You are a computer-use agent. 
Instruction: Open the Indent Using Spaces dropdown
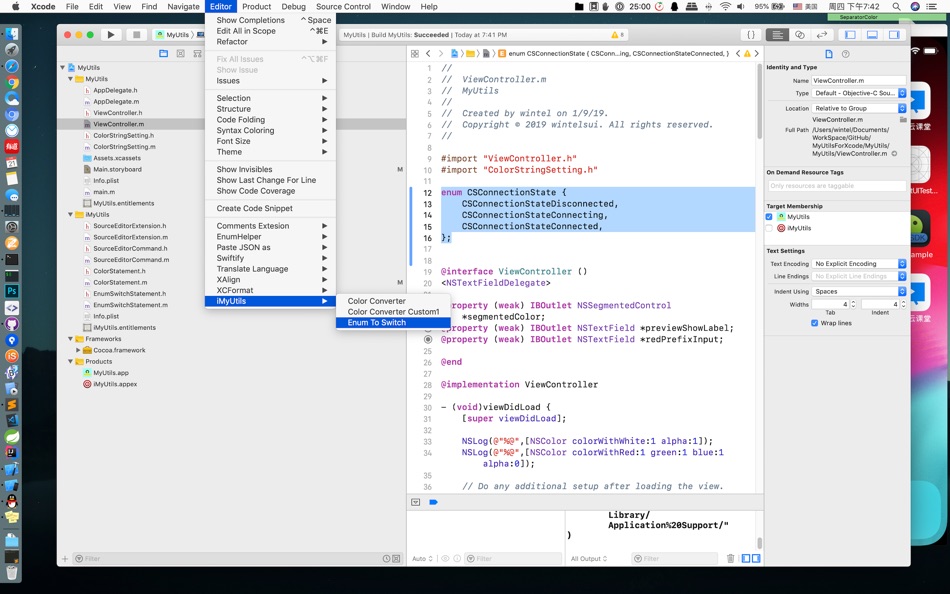(859, 292)
